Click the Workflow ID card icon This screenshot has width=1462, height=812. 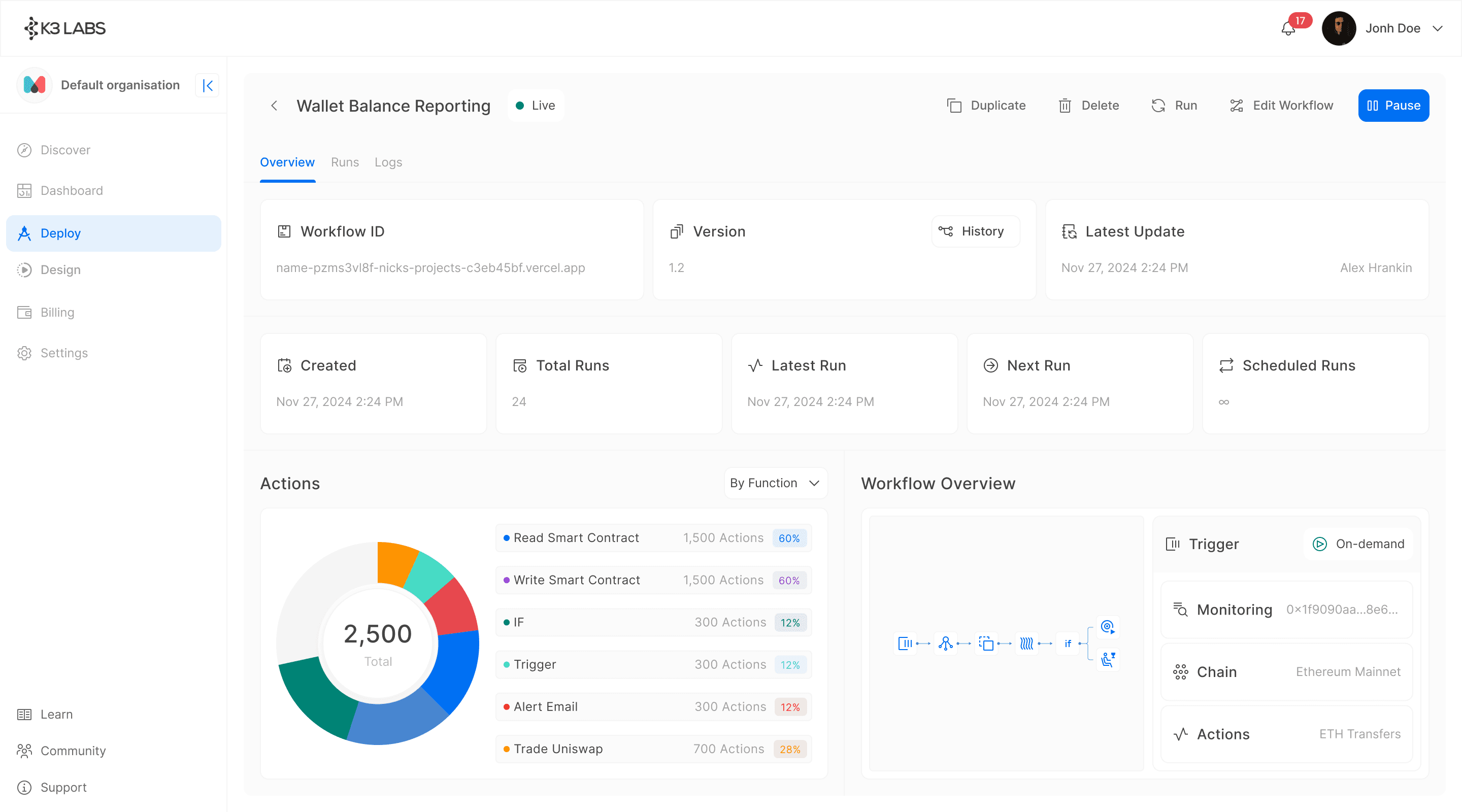284,231
